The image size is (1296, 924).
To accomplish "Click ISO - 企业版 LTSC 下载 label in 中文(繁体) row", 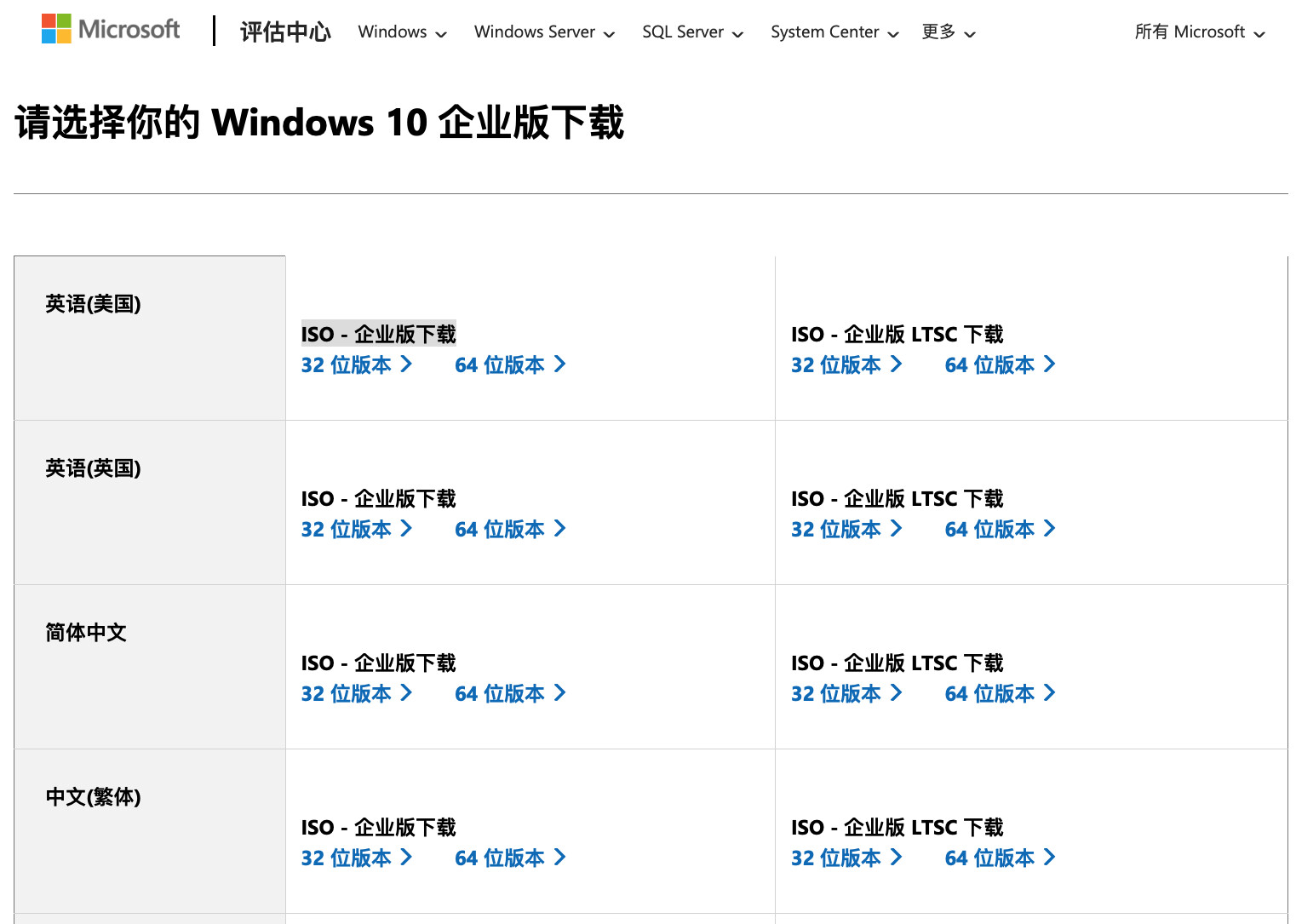I will point(897,827).
